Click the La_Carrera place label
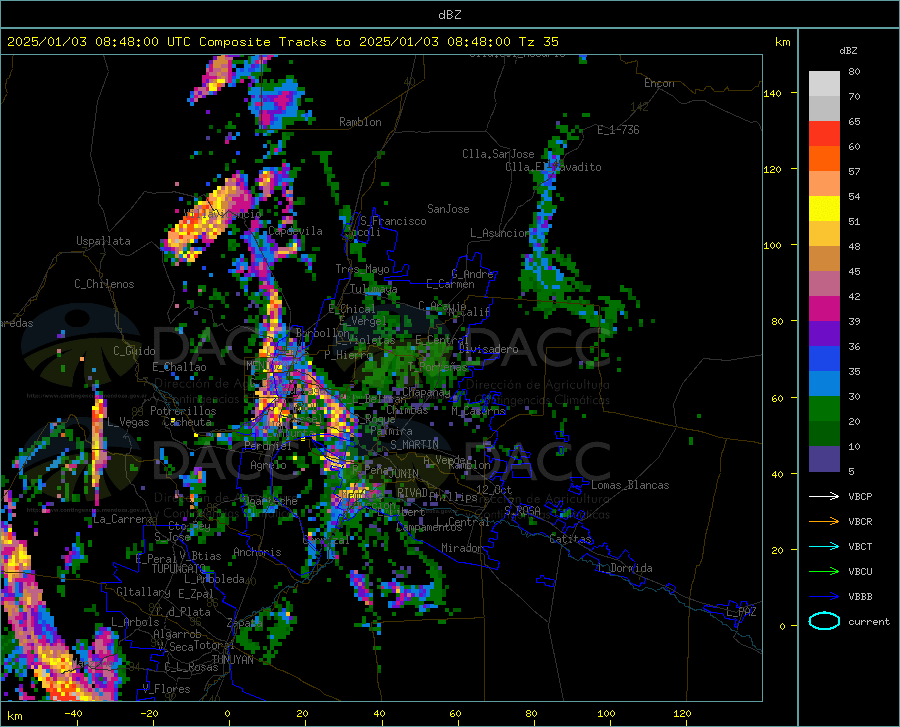Image resolution: width=900 pixels, height=727 pixels. 123,519
